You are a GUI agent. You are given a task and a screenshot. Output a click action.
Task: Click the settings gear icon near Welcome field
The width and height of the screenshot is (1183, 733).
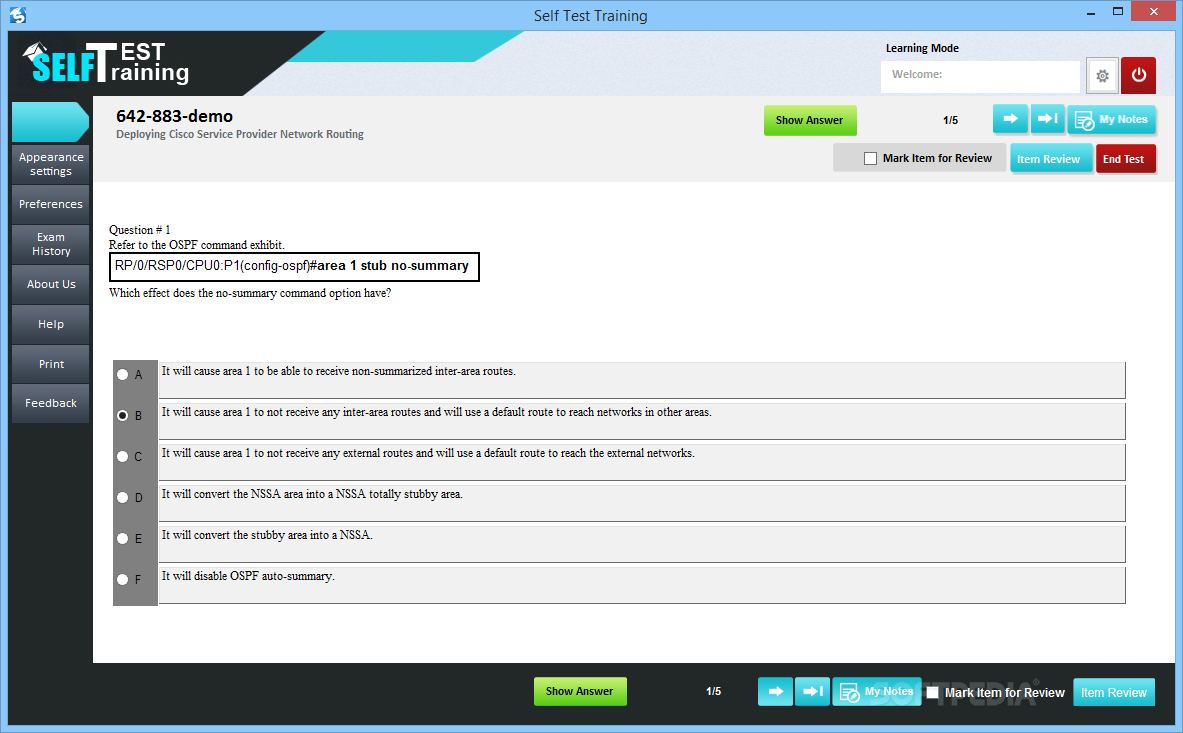pos(1102,75)
